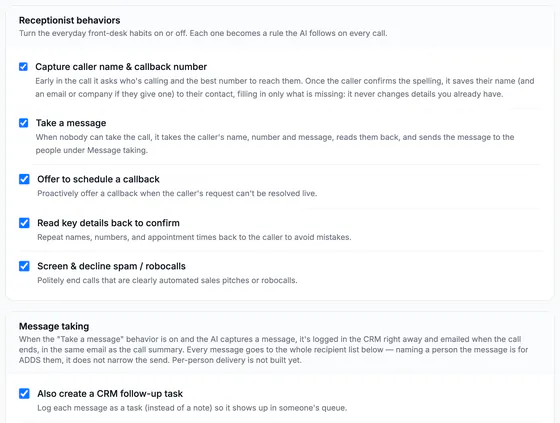This screenshot has height=423, width=560.
Task: Click the Also create a CRM follow-up label
Action: pyautogui.click(x=110, y=394)
